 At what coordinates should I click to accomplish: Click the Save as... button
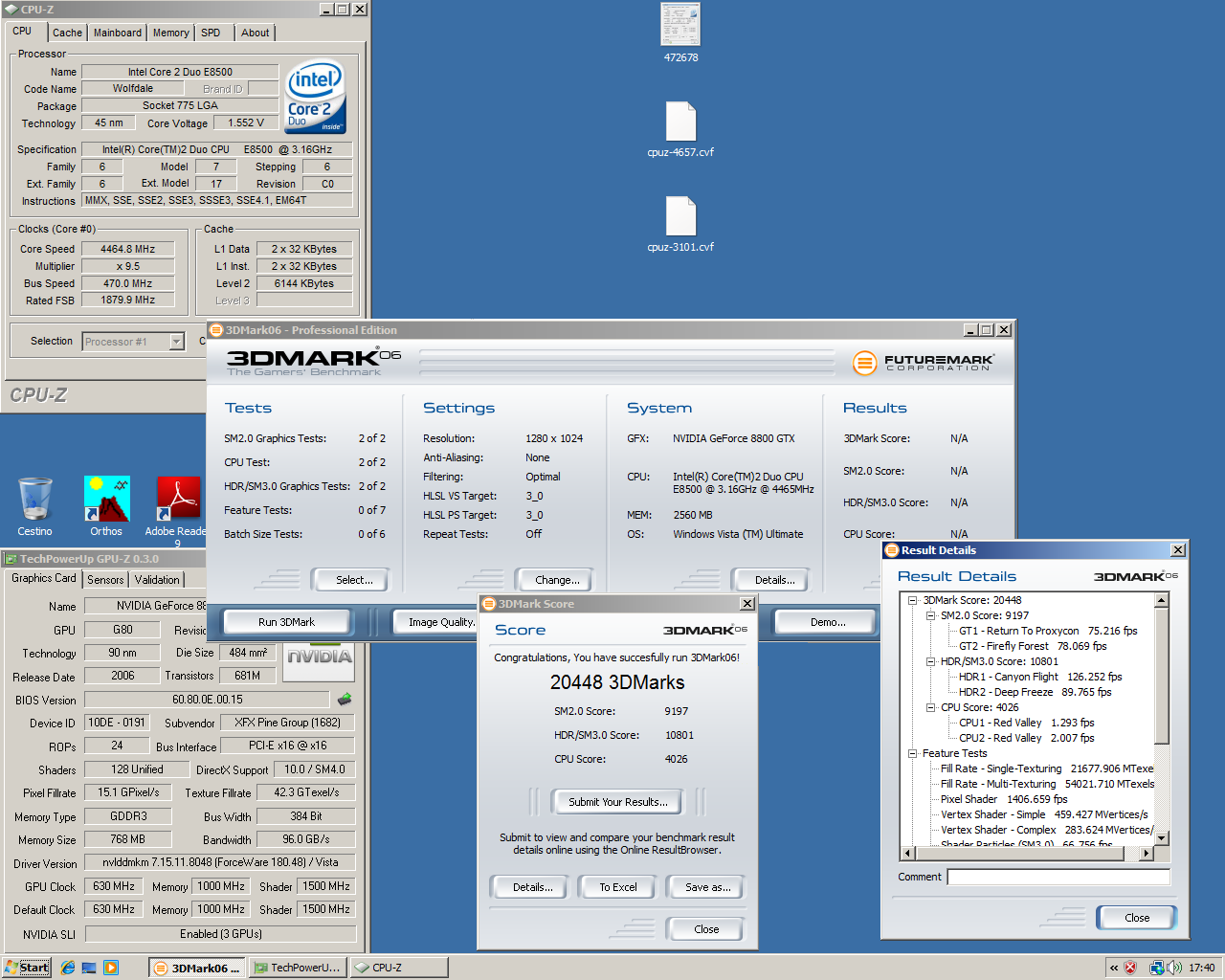coord(706,887)
